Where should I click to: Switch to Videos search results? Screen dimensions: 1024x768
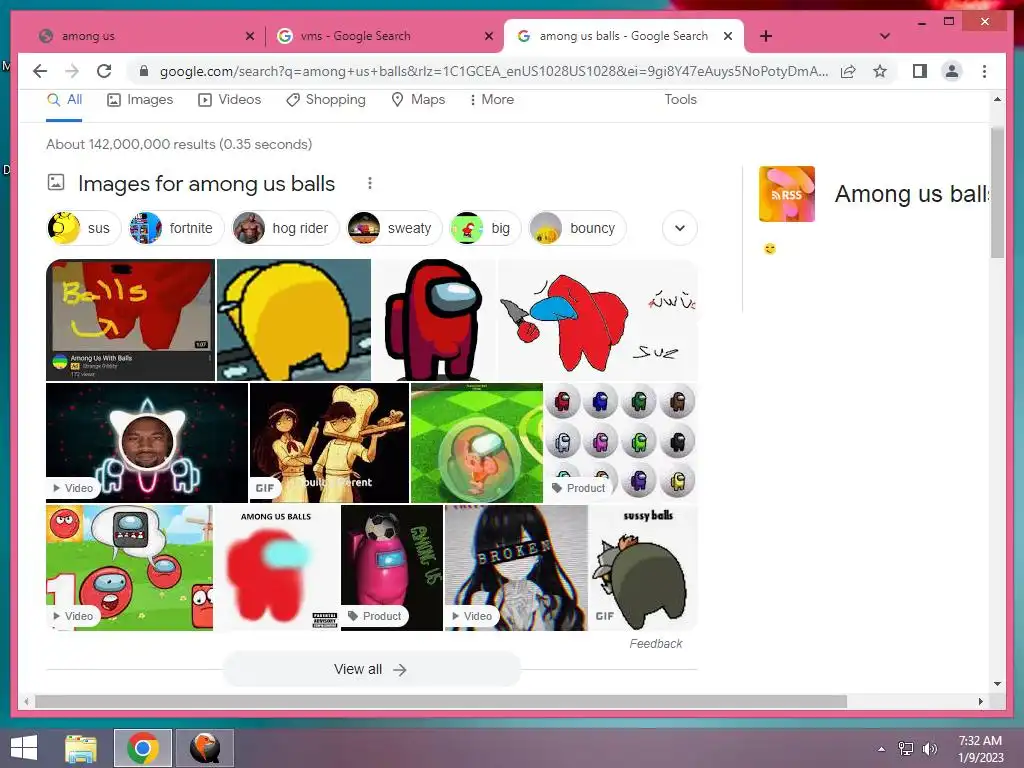click(x=230, y=100)
